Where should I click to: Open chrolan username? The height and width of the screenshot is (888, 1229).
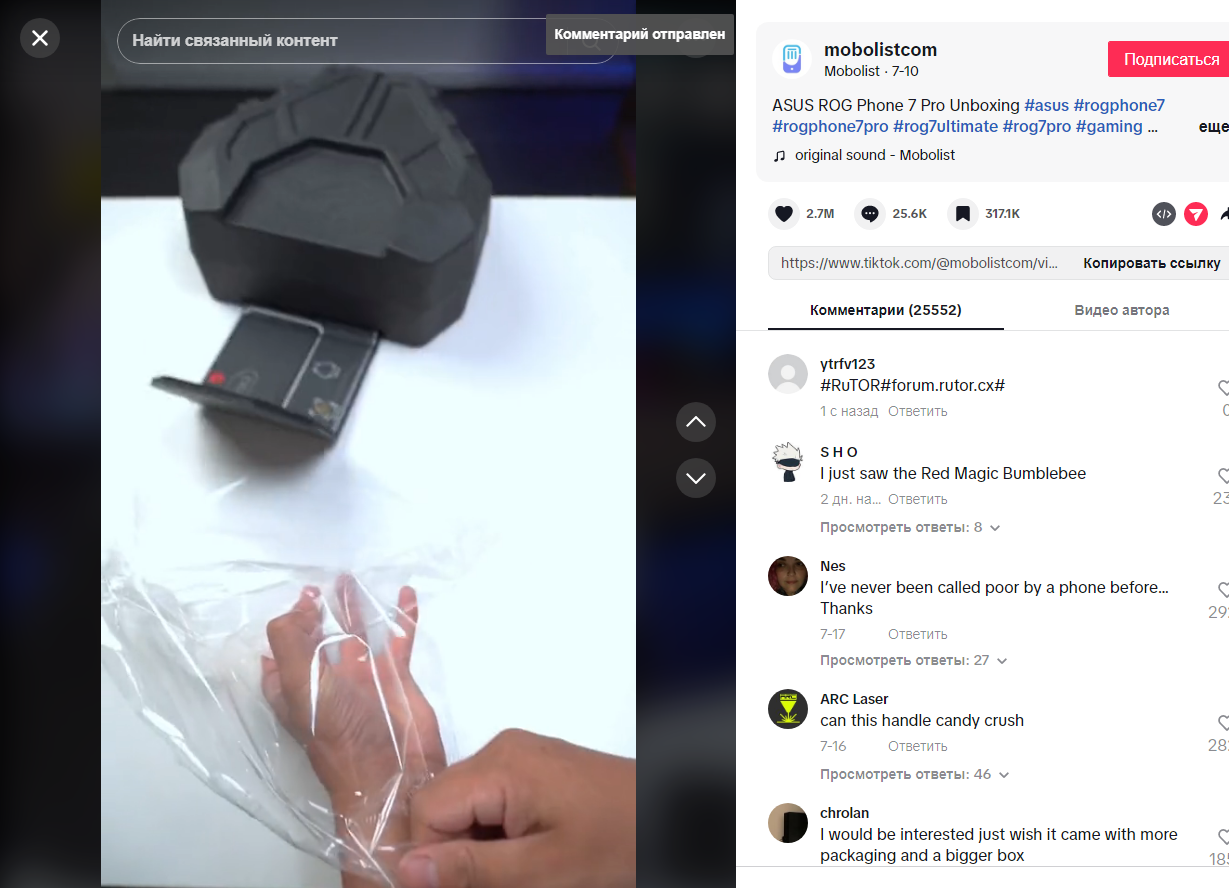(844, 813)
